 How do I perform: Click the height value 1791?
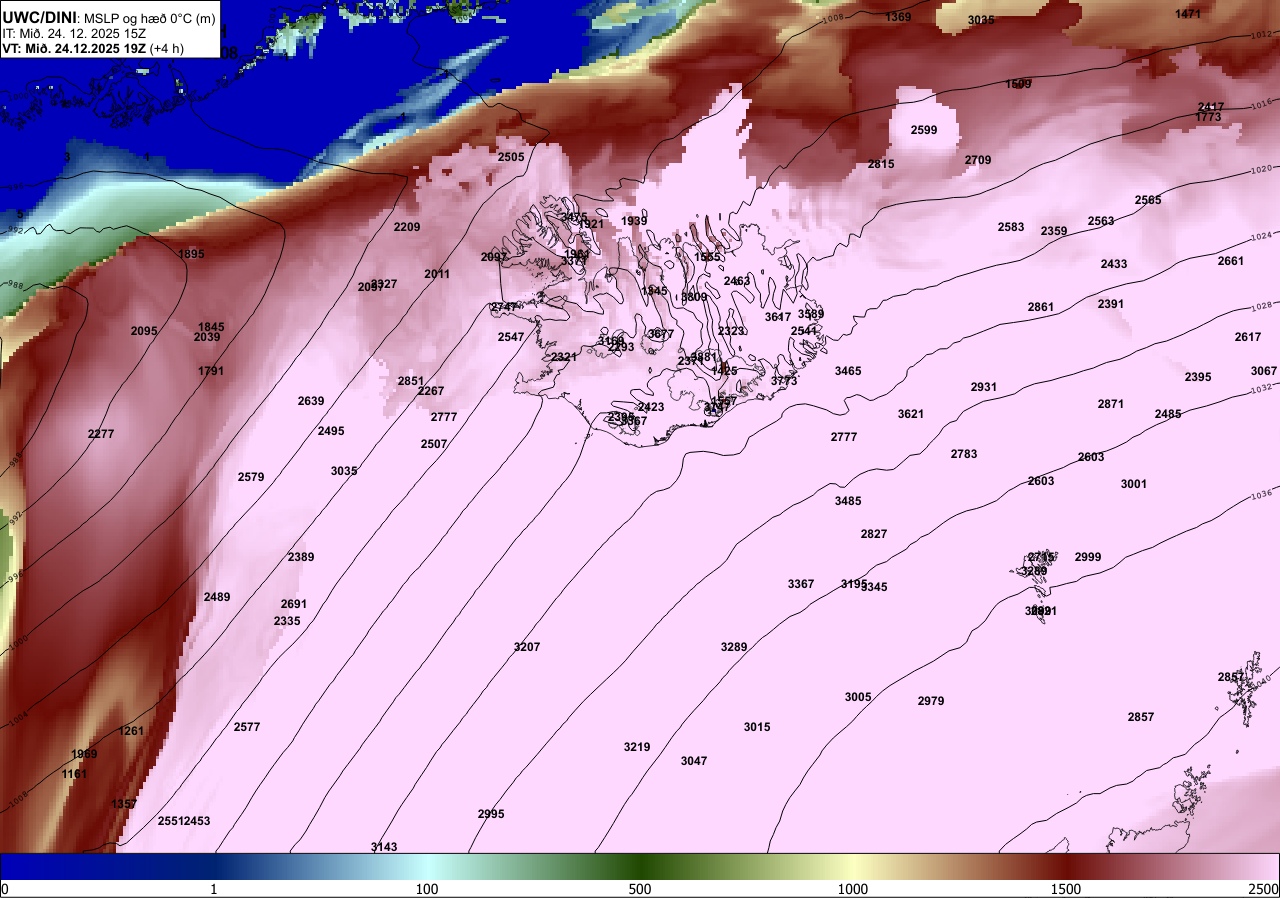(211, 371)
